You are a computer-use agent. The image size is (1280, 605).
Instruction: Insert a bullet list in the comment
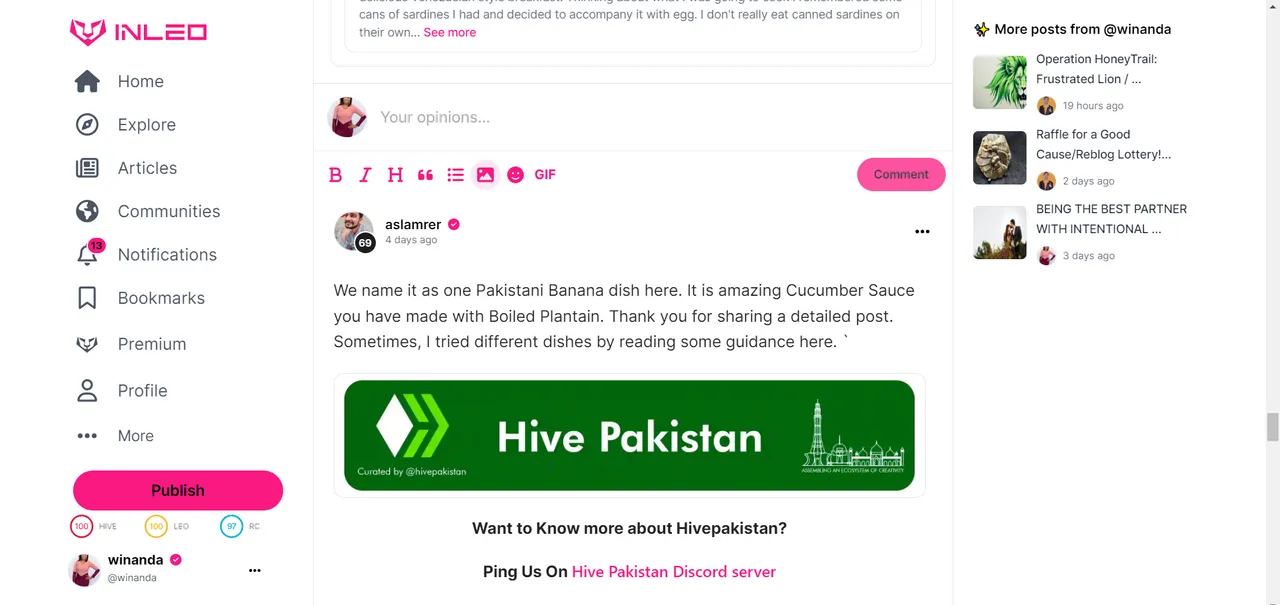(455, 175)
